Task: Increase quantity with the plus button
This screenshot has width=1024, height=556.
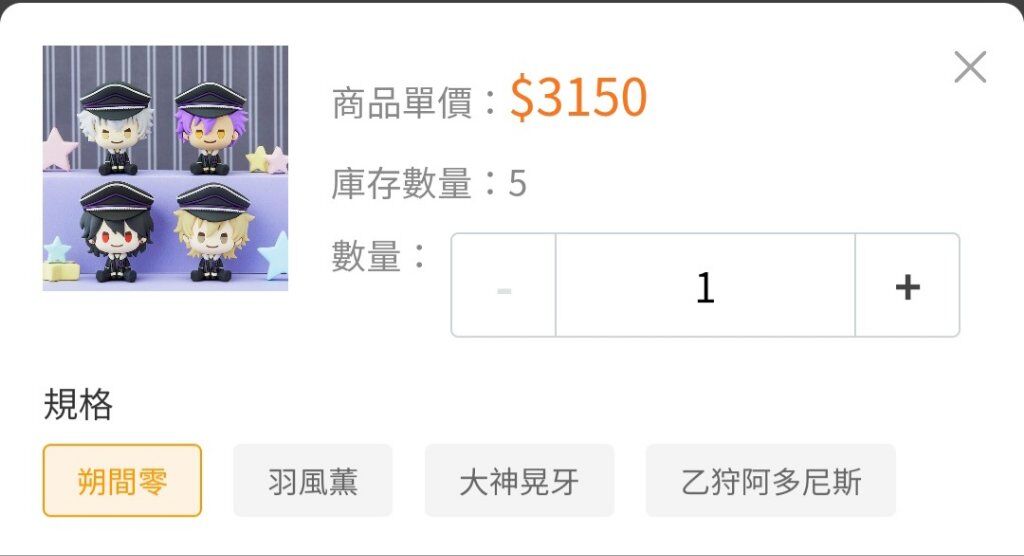Action: (x=908, y=286)
